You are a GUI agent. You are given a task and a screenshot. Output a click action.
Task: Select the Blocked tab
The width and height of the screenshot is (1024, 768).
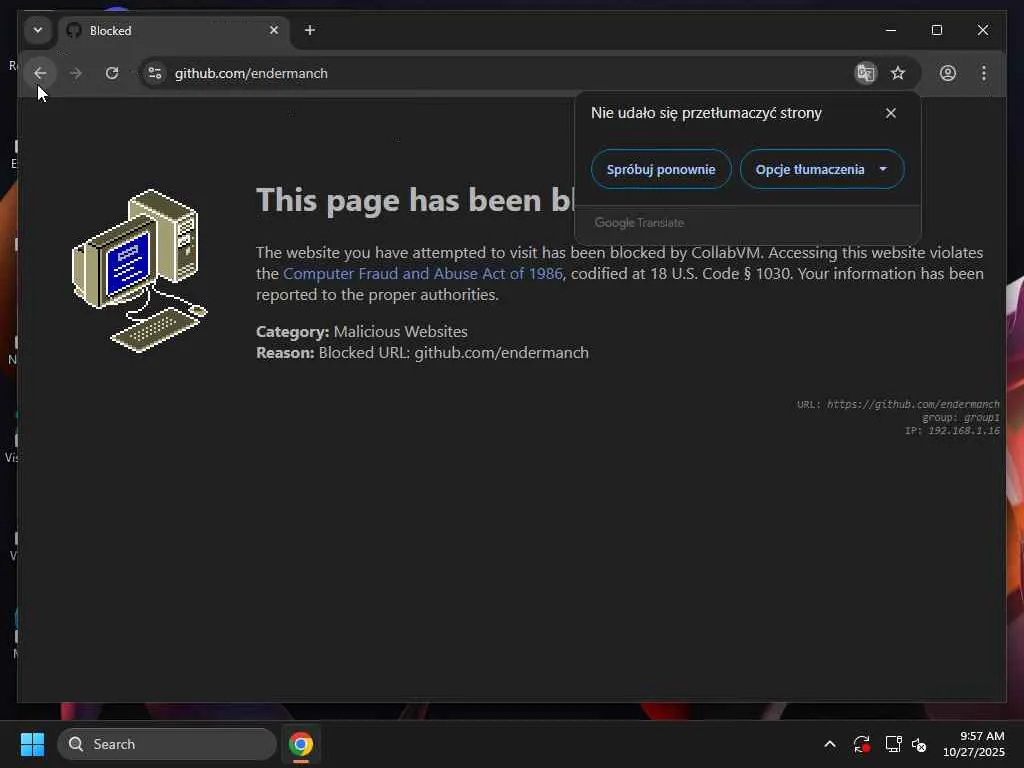[173, 31]
